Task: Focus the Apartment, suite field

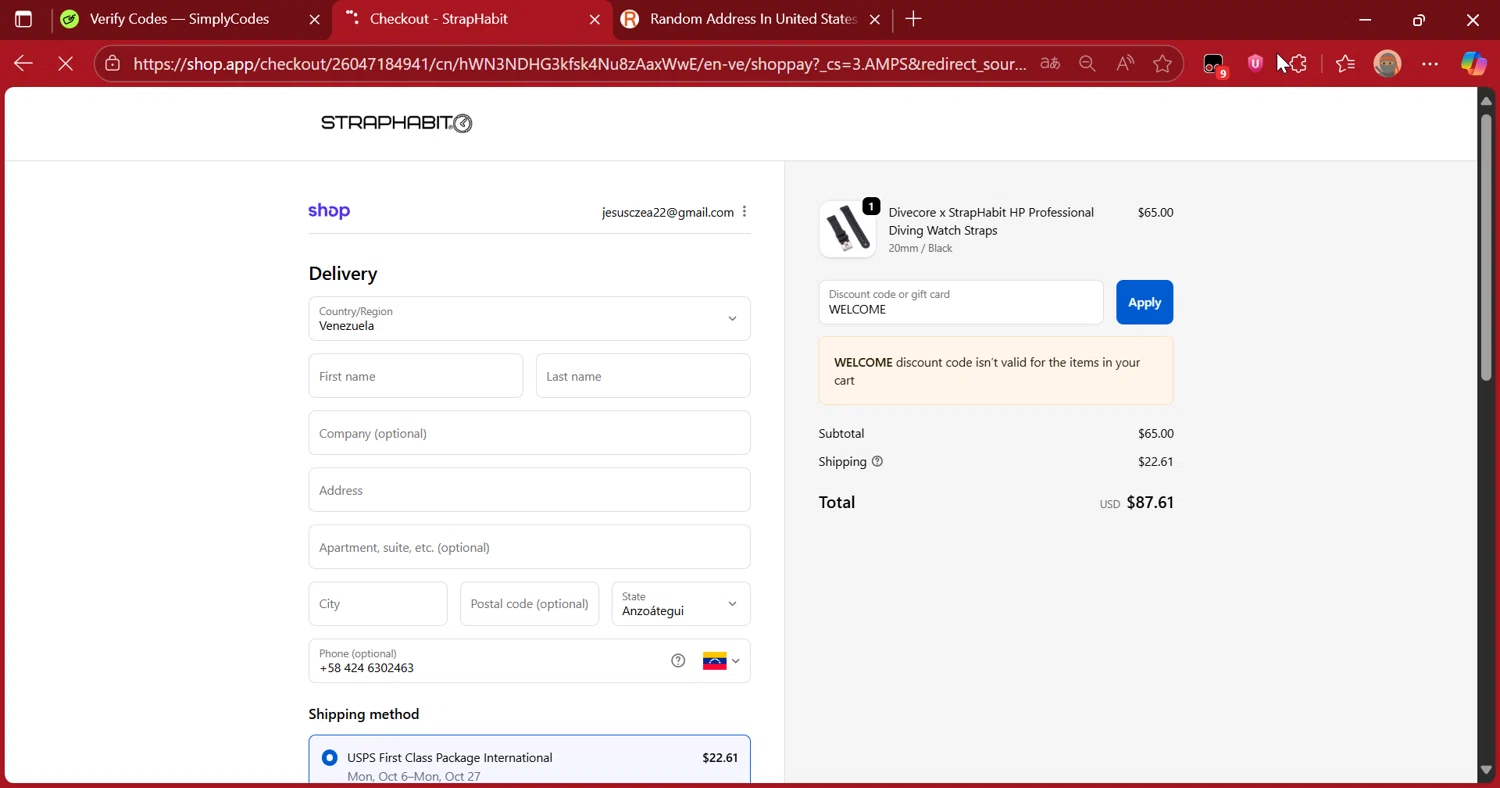Action: pyautogui.click(x=529, y=547)
